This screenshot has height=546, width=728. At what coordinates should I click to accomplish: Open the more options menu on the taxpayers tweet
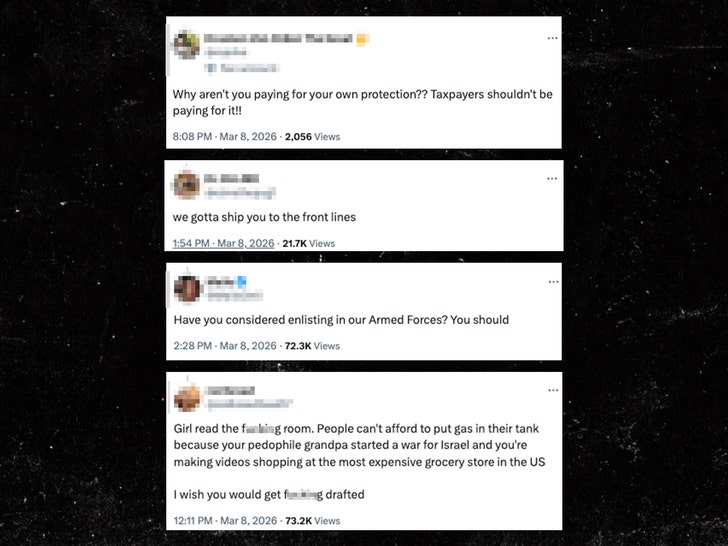(x=552, y=38)
